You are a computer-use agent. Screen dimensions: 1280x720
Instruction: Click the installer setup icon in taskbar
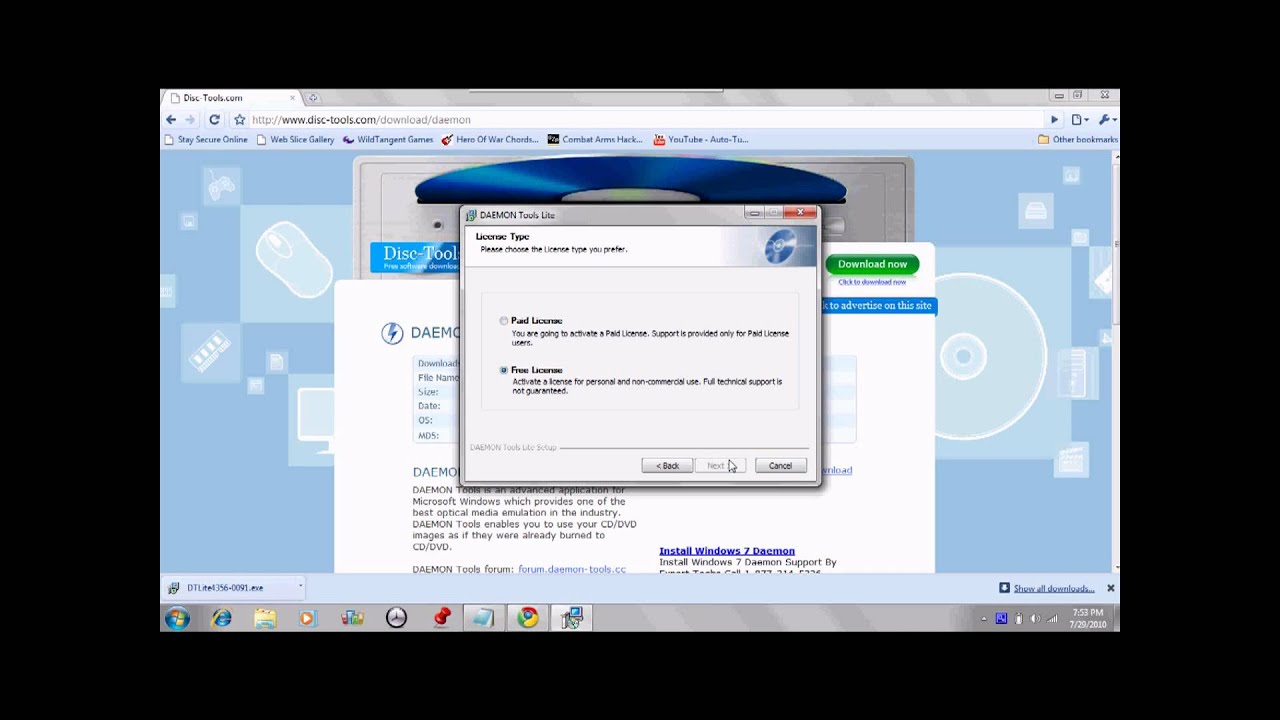(x=572, y=619)
